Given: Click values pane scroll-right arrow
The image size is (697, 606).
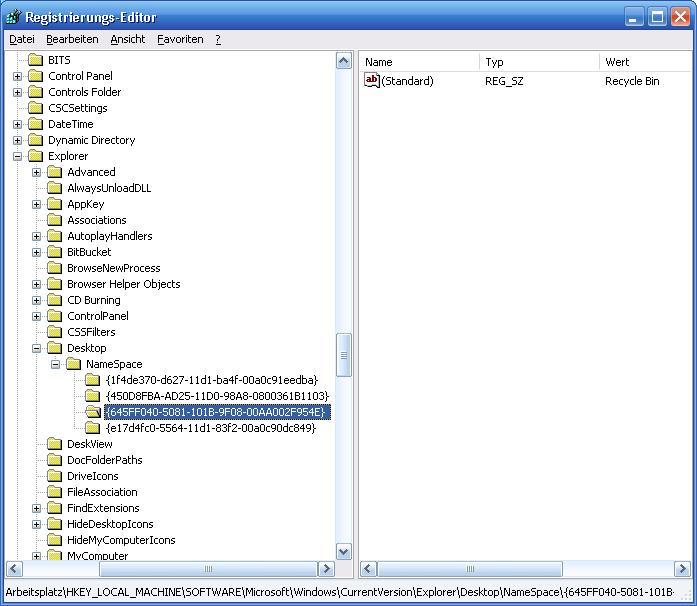Looking at the screenshot, I should (682, 569).
